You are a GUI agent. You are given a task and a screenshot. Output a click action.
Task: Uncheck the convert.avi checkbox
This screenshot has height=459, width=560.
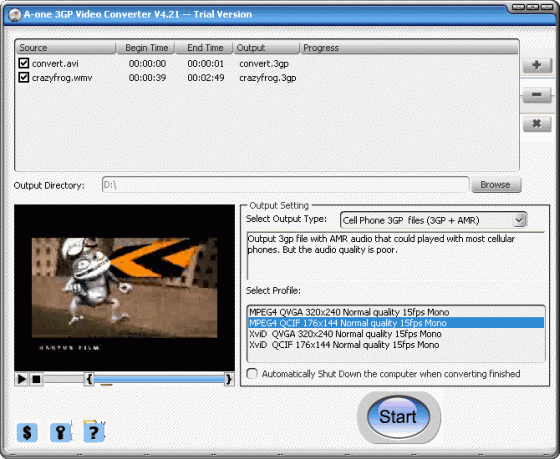pos(24,63)
